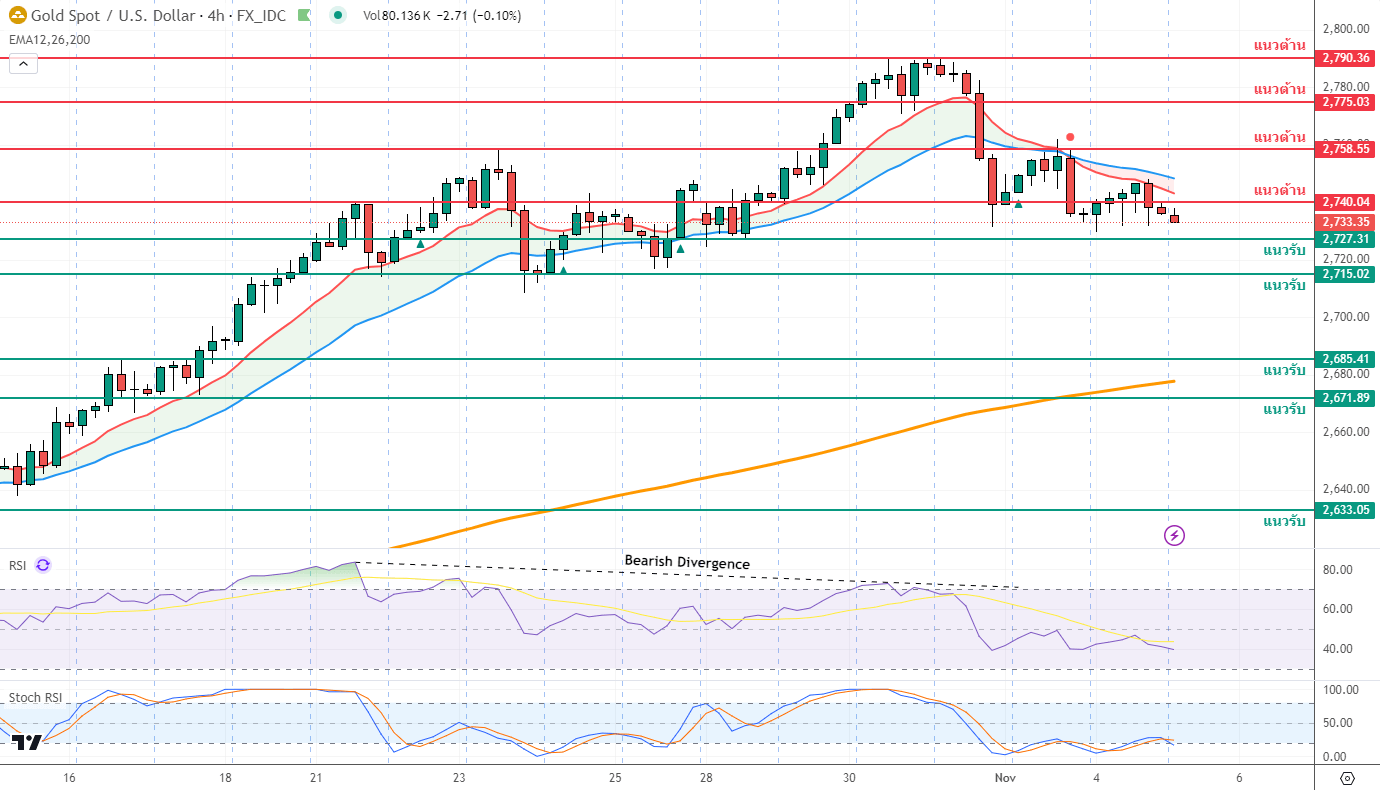Collapse the indicator legend with chevron button
The height and width of the screenshot is (790, 1380).
click(24, 64)
